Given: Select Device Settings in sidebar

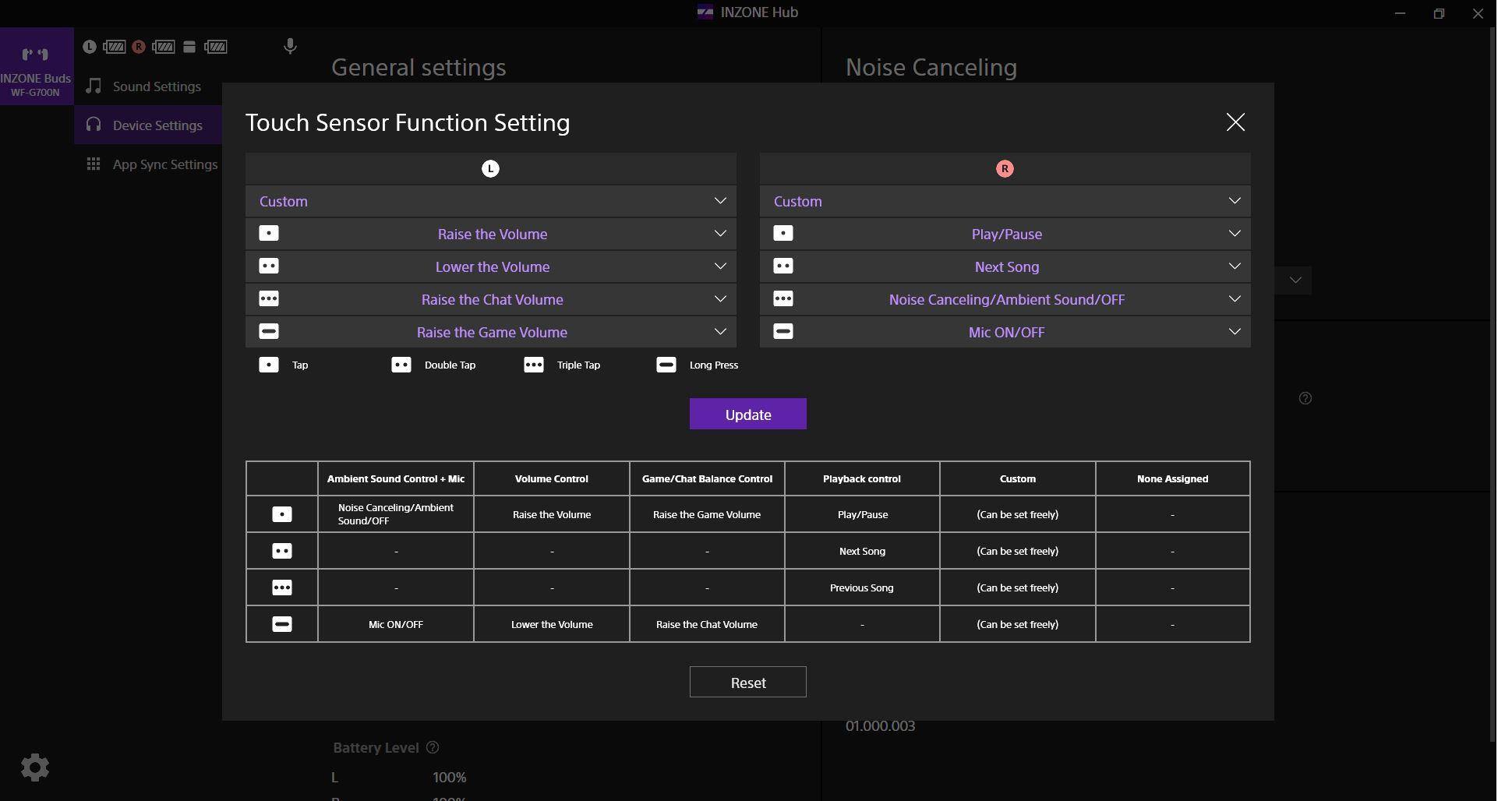Looking at the screenshot, I should 156,125.
